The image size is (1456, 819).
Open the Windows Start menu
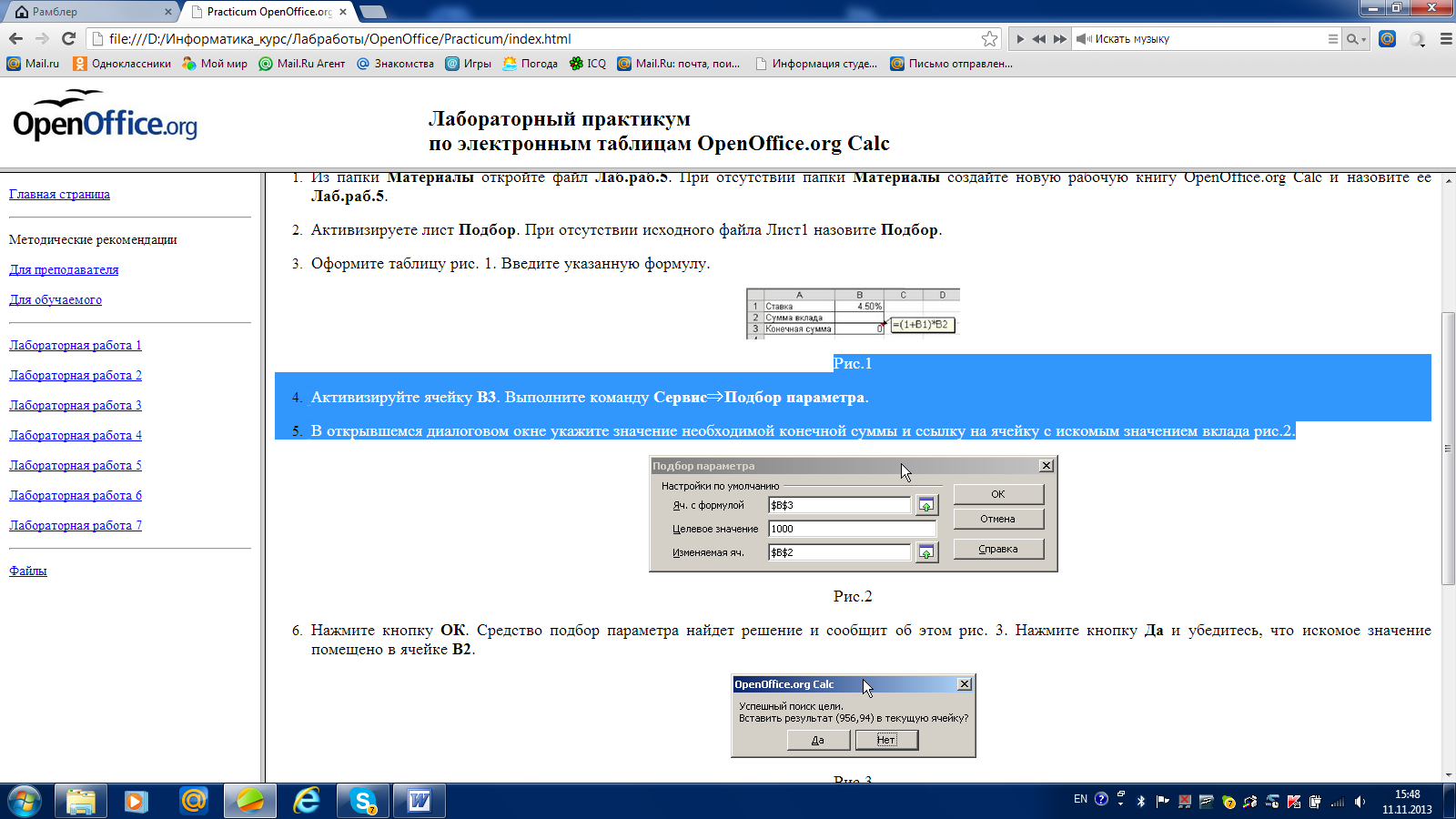tap(24, 802)
